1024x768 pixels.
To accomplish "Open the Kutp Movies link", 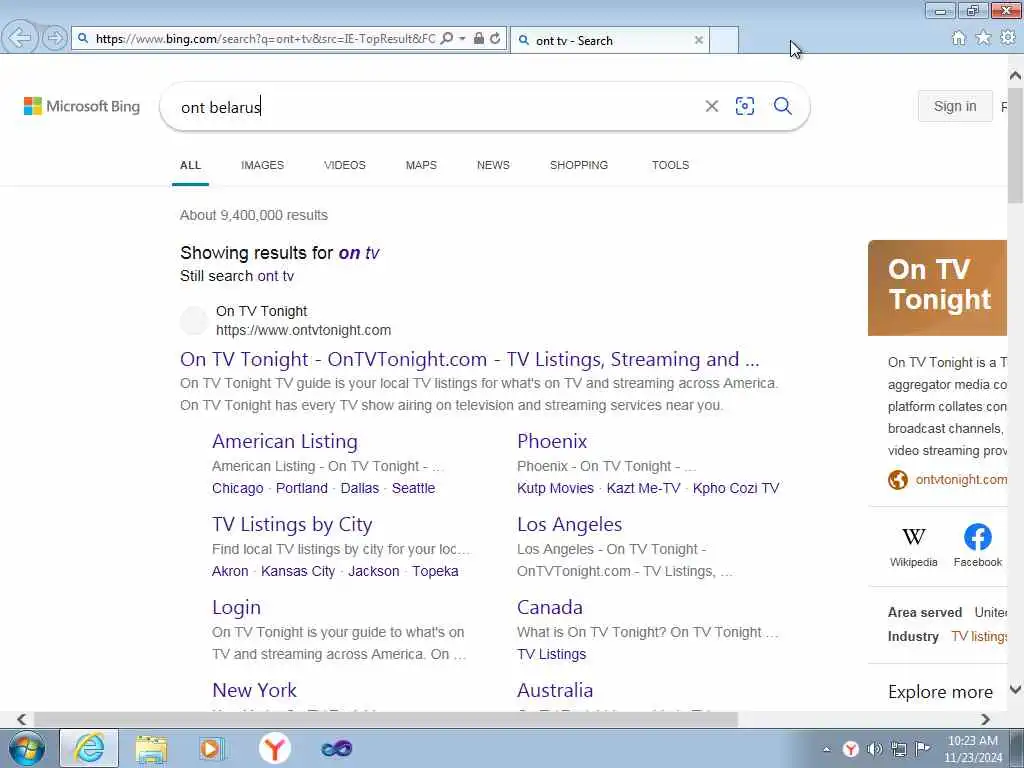I will (555, 488).
